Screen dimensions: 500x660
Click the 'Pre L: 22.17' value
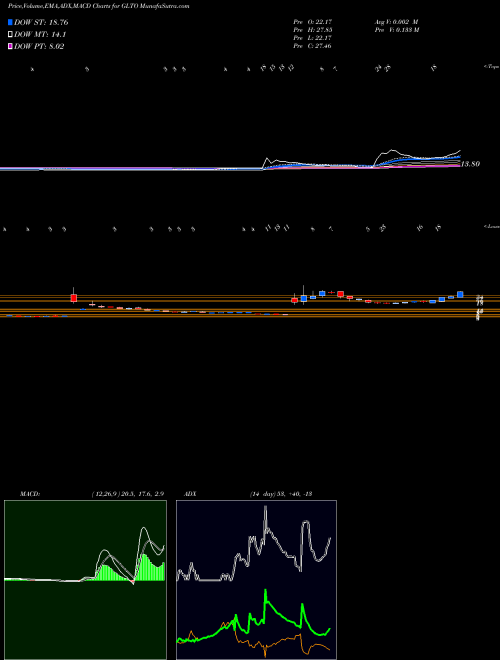(x=312, y=38)
